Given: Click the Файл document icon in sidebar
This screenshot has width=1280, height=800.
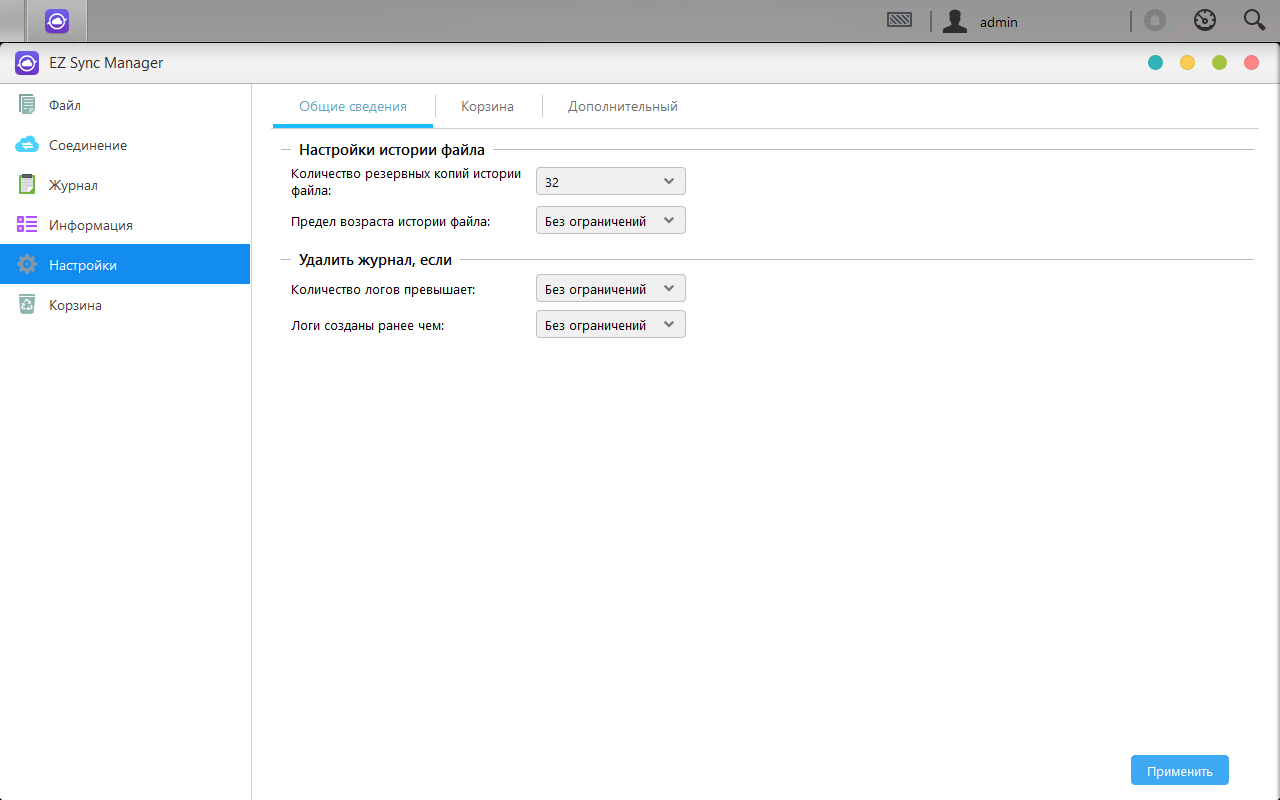Looking at the screenshot, I should (27, 105).
